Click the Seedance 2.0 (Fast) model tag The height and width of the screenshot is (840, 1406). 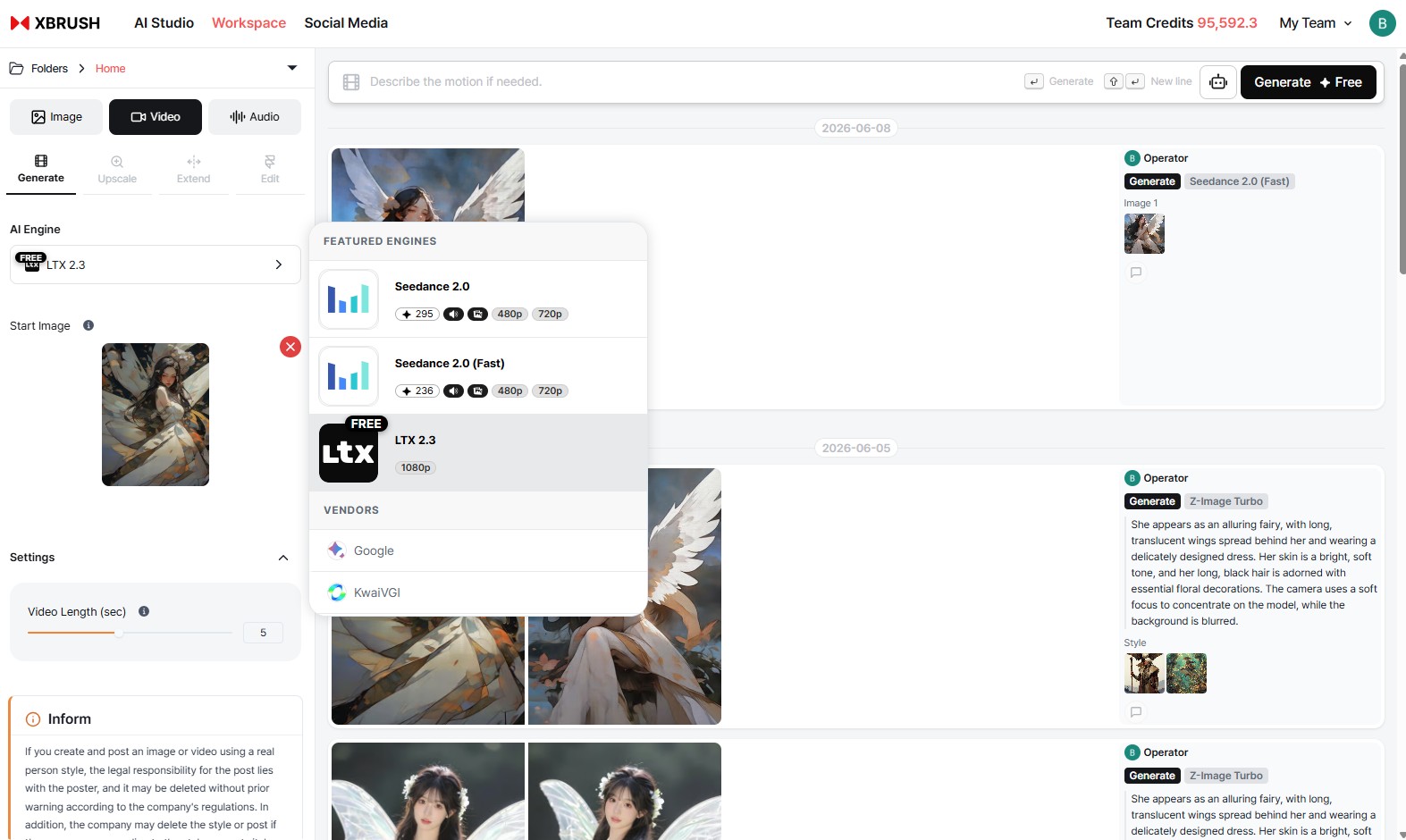[1240, 181]
